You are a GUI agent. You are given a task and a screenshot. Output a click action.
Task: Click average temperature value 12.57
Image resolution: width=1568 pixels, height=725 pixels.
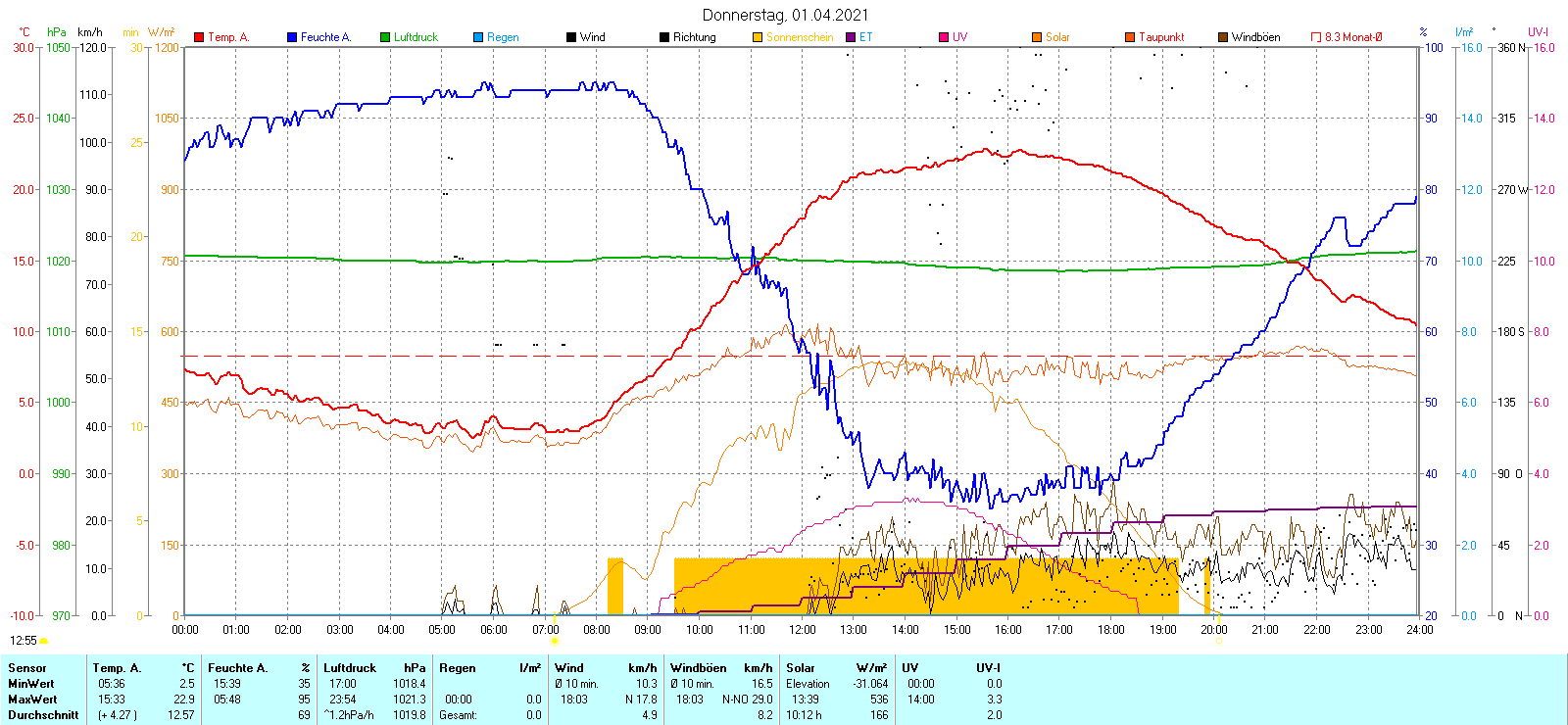181,715
